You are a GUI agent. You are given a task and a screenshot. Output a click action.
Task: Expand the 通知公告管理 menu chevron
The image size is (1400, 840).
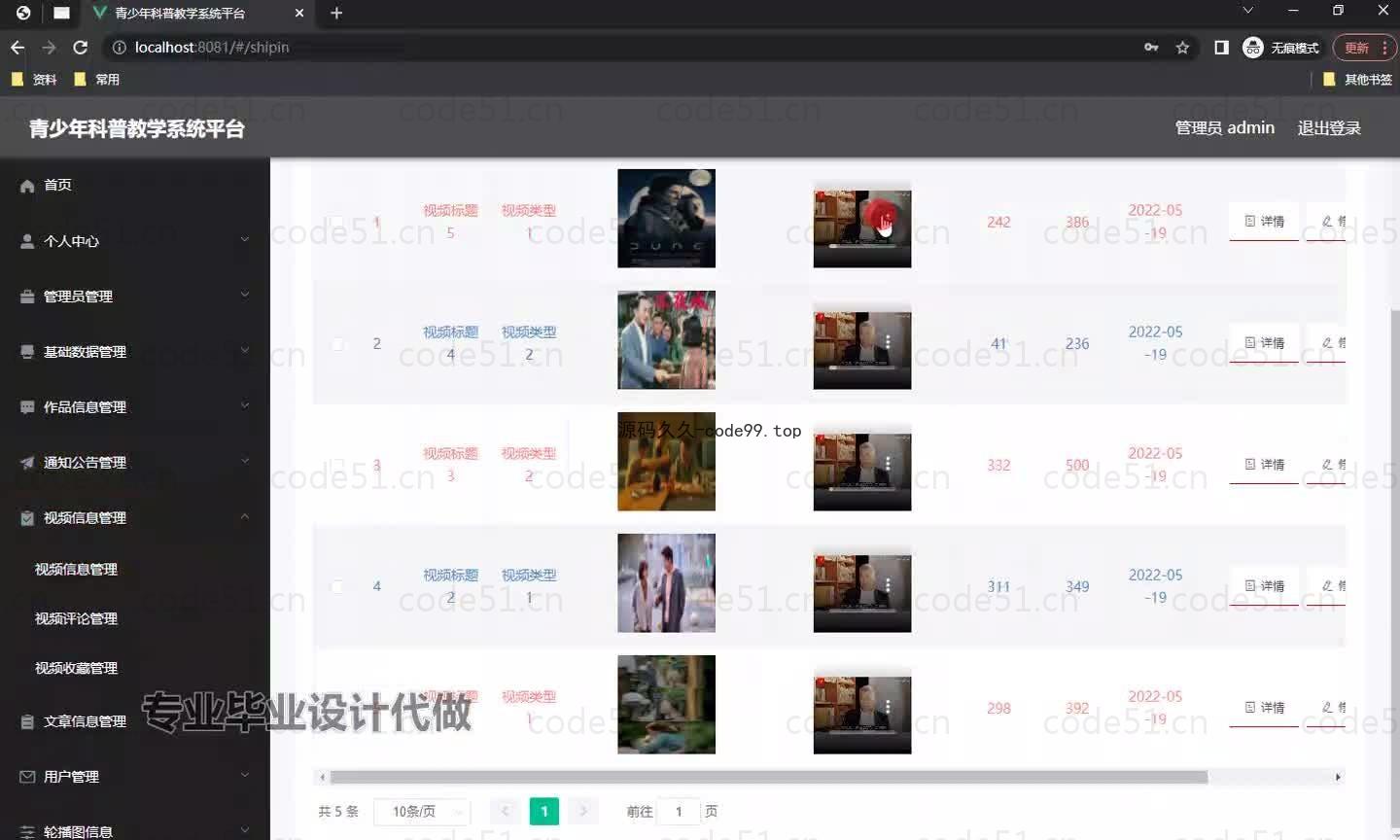tap(245, 461)
